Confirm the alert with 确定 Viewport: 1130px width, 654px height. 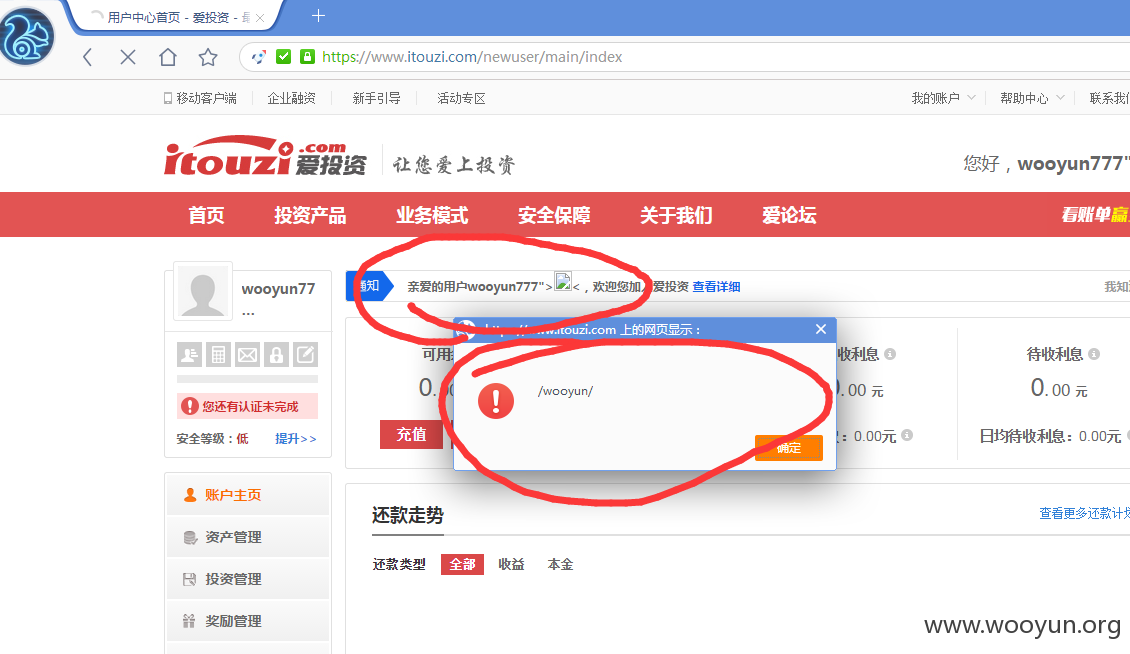click(788, 448)
